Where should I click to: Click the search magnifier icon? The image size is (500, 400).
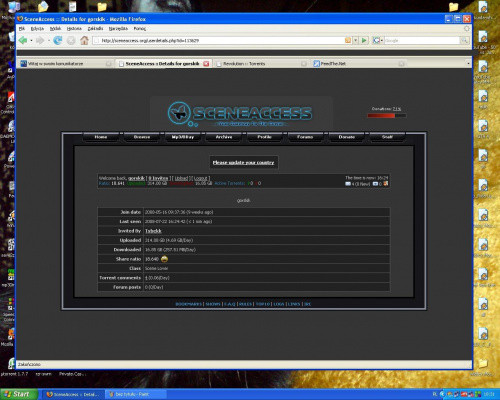464,40
